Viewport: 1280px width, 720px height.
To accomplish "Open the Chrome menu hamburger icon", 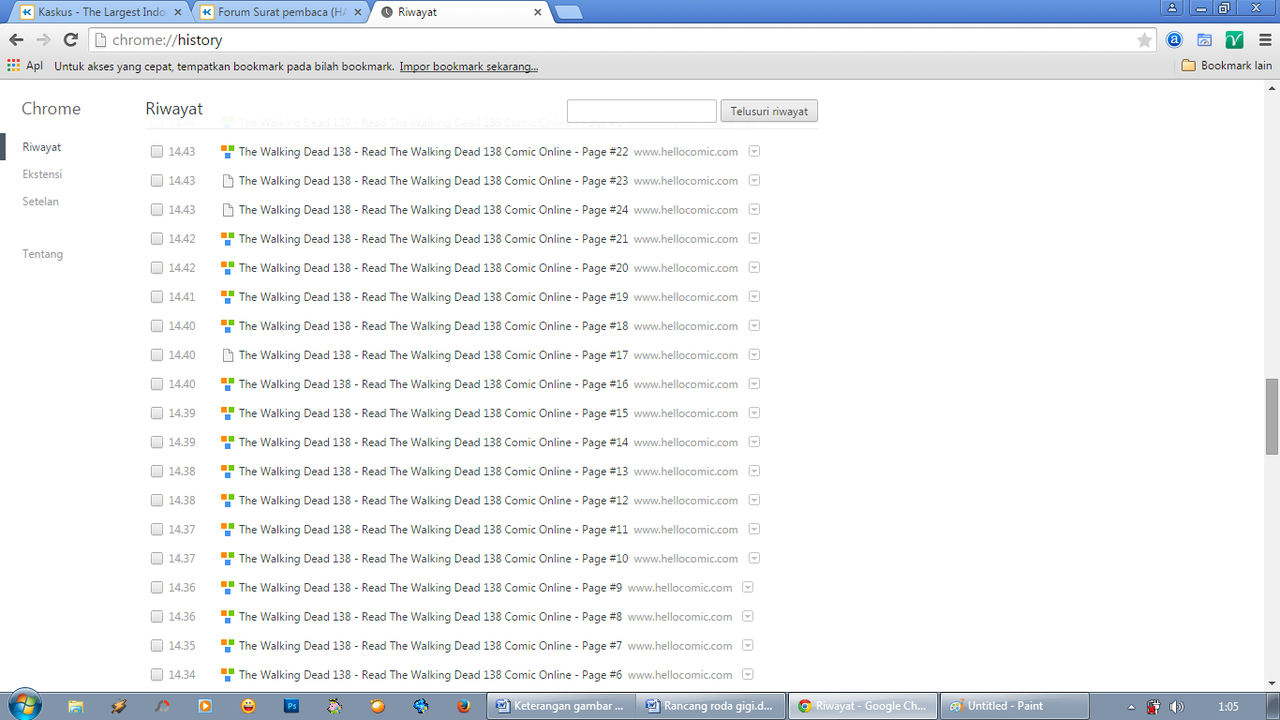I will [x=1265, y=40].
